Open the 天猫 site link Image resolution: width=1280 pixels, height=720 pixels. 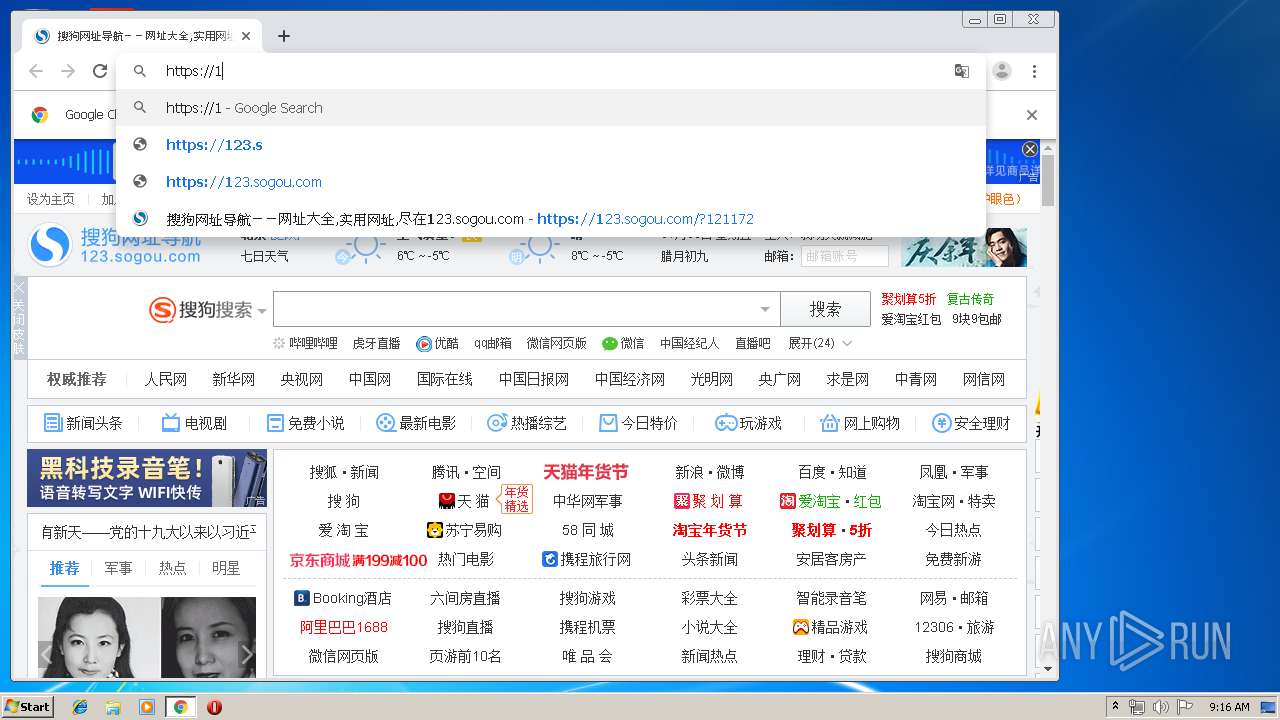[464, 501]
